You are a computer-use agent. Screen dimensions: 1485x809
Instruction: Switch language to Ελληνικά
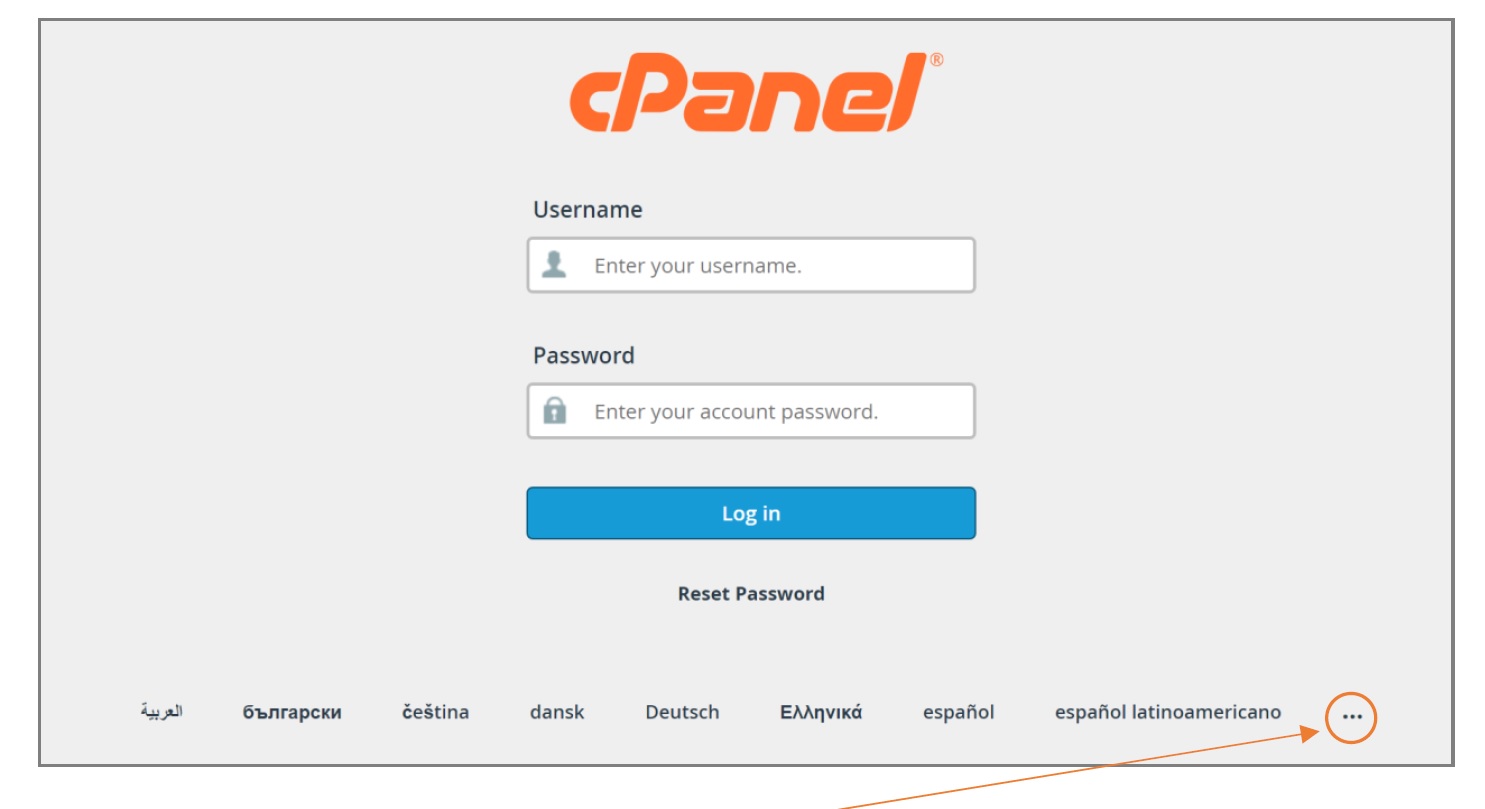(821, 713)
